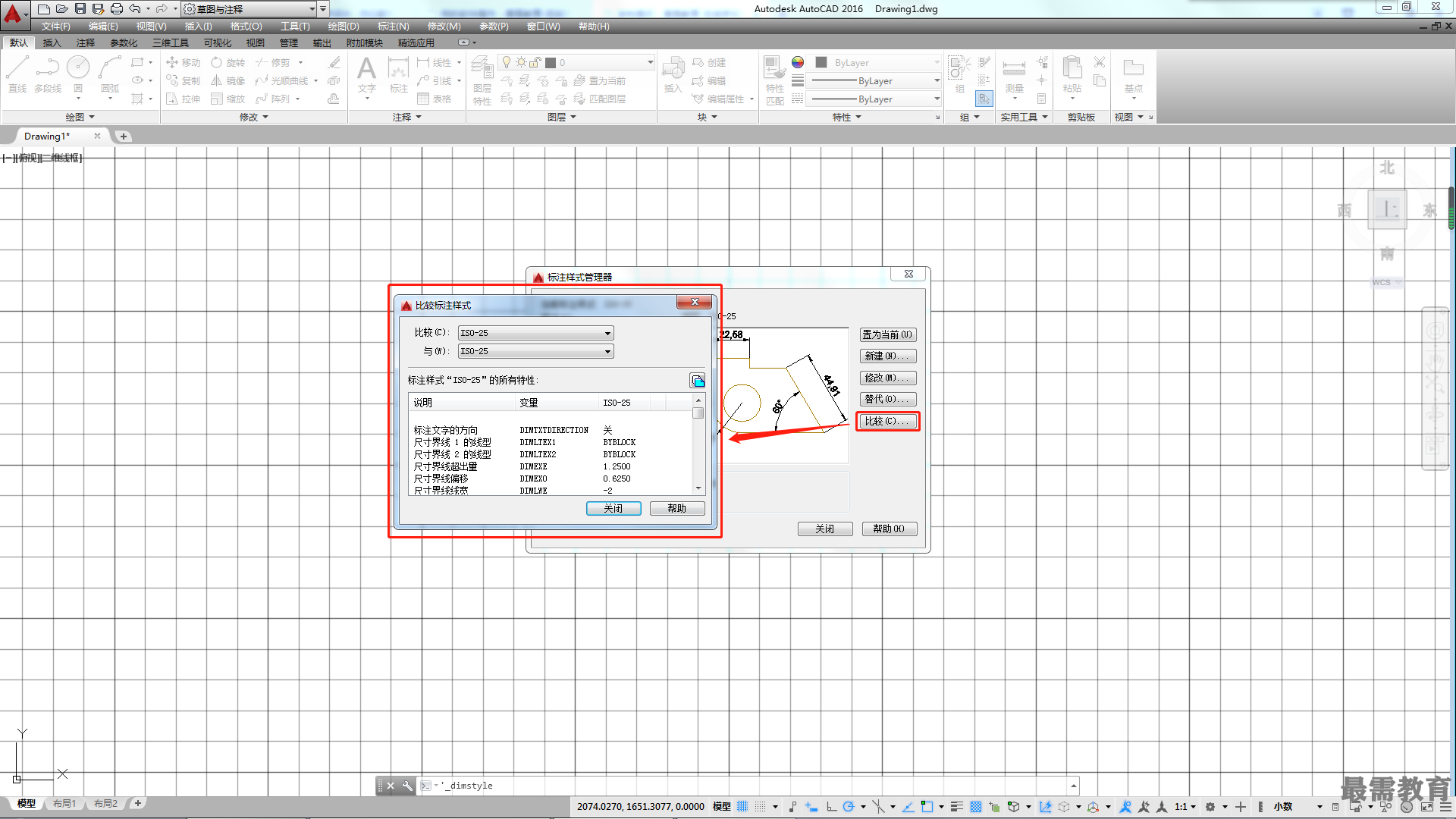Toggle grid display in status bar
Screen dimensions: 1456x819
[x=742, y=806]
